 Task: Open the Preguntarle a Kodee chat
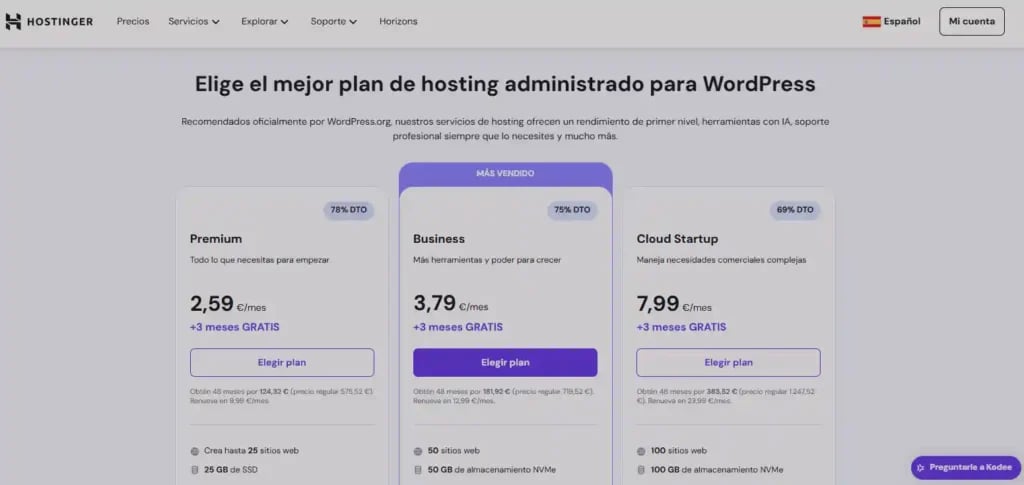[x=965, y=467]
